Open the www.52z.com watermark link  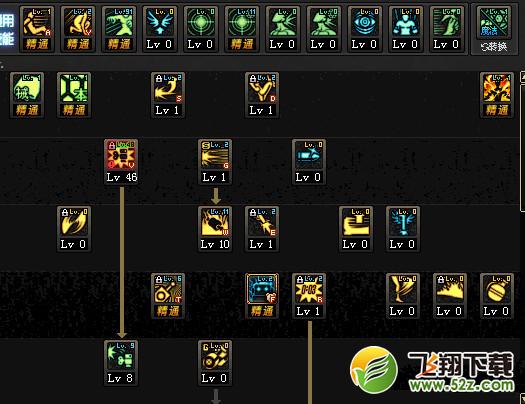[x=461, y=385]
